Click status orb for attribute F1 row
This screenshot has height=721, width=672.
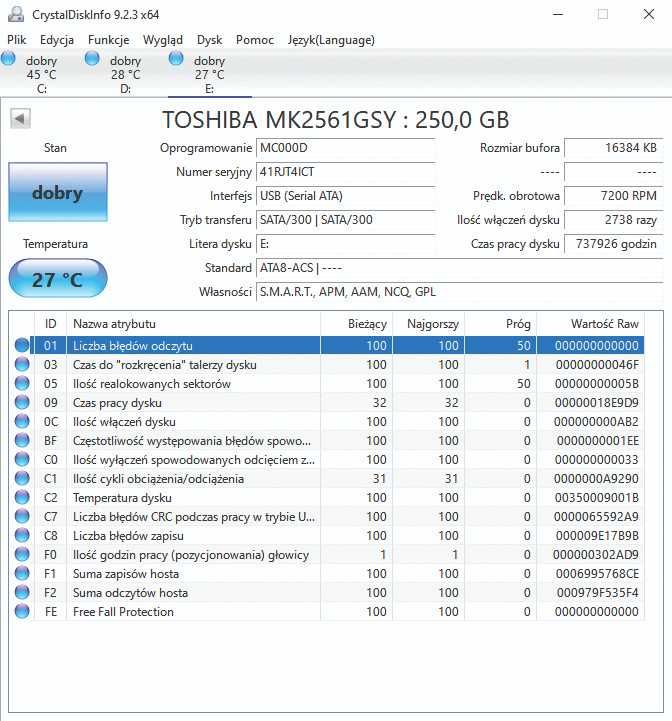22,573
